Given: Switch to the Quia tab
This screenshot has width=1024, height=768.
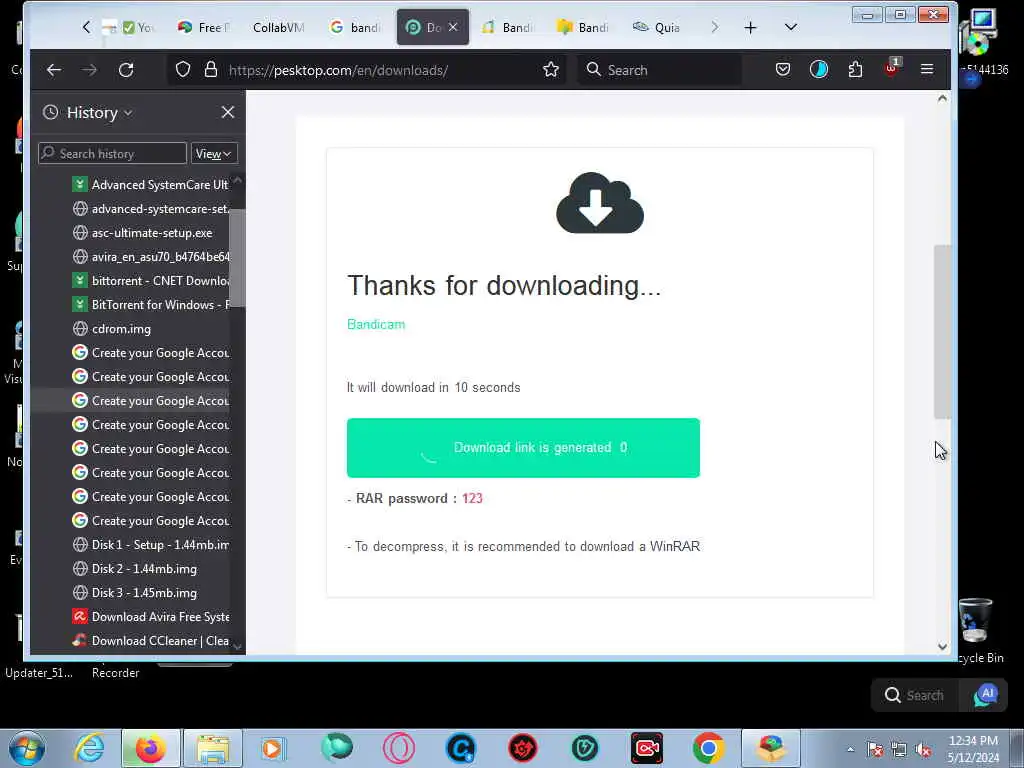Looking at the screenshot, I should pyautogui.click(x=657, y=27).
